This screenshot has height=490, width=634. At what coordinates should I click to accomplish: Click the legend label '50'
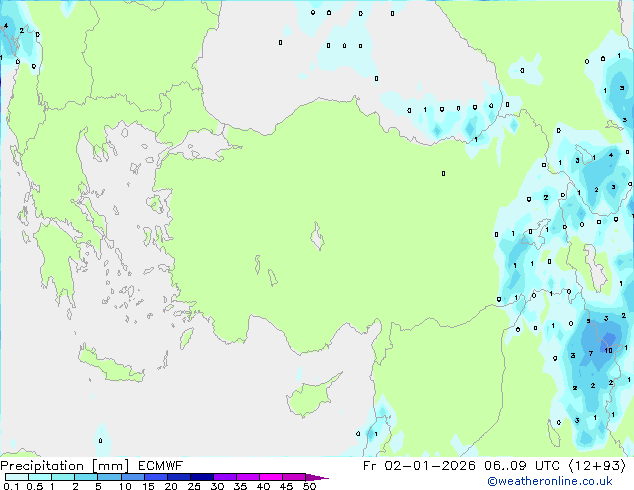[309, 486]
